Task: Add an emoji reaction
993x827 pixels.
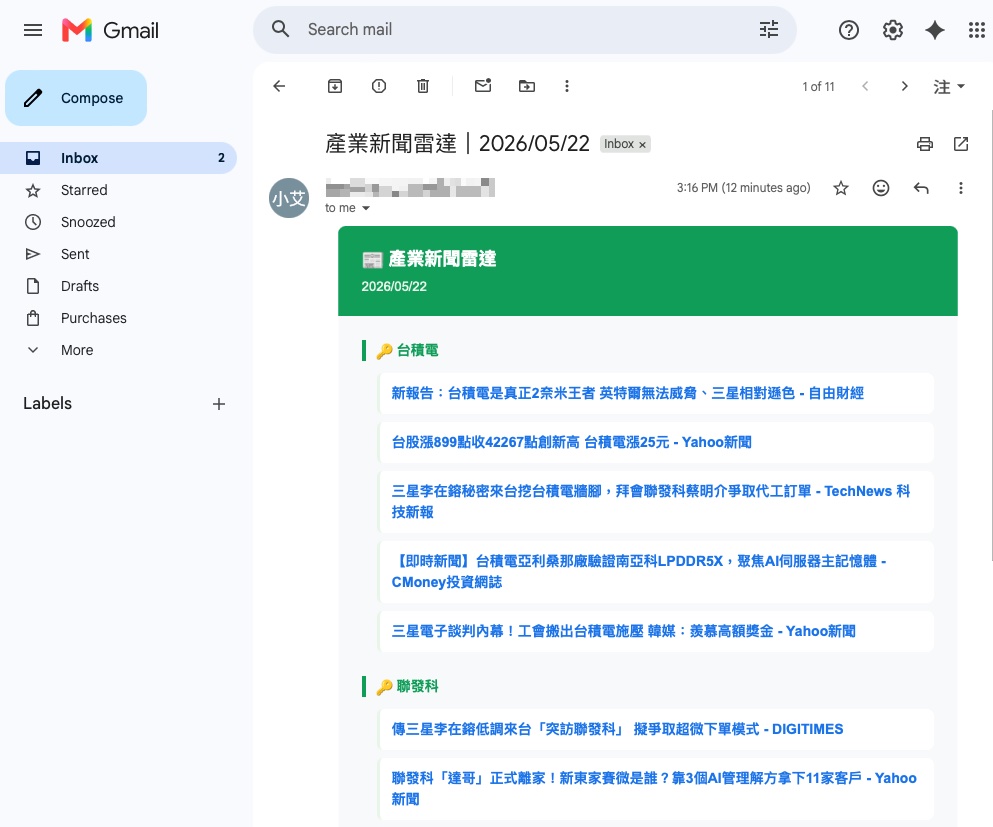Action: coord(881,187)
